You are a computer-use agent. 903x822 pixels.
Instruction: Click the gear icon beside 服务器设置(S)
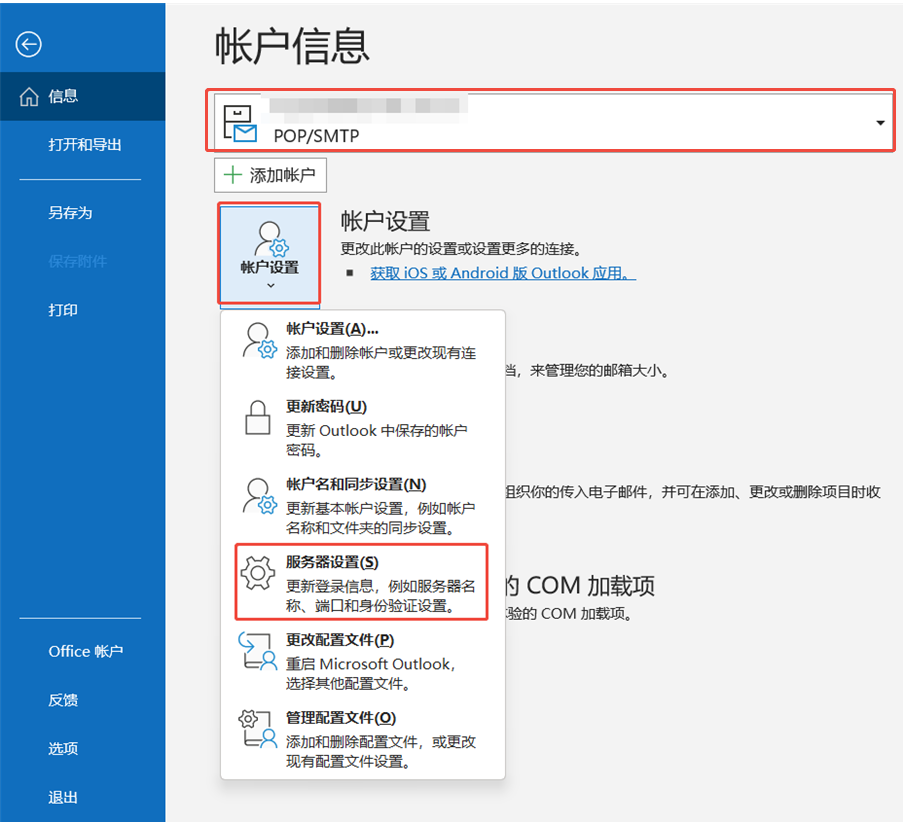257,573
